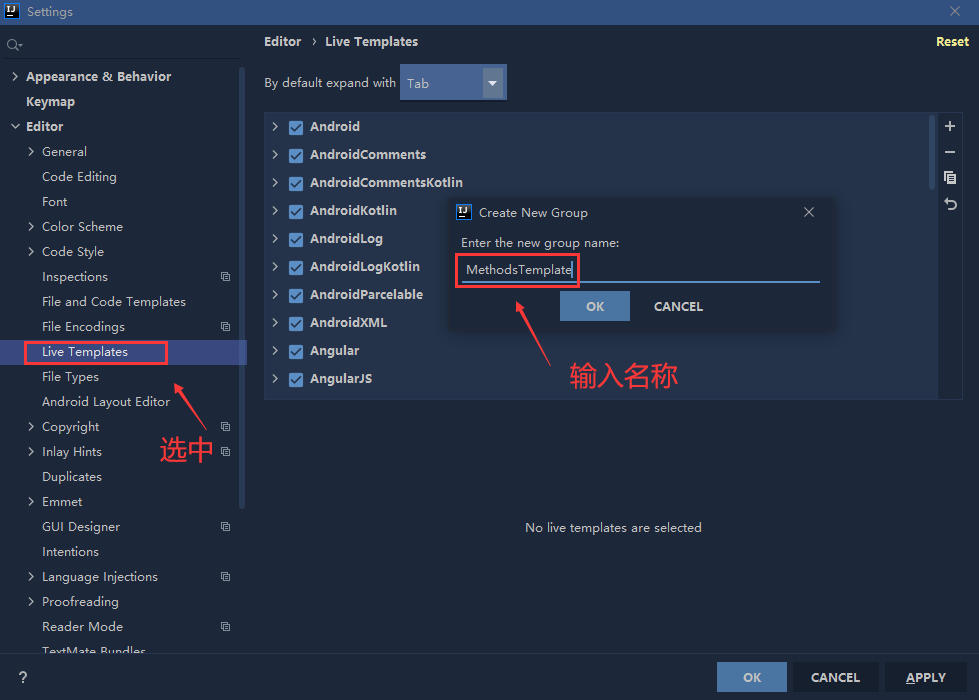Expand the AndroidComments template group
The width and height of the screenshot is (979, 700).
[x=275, y=154]
